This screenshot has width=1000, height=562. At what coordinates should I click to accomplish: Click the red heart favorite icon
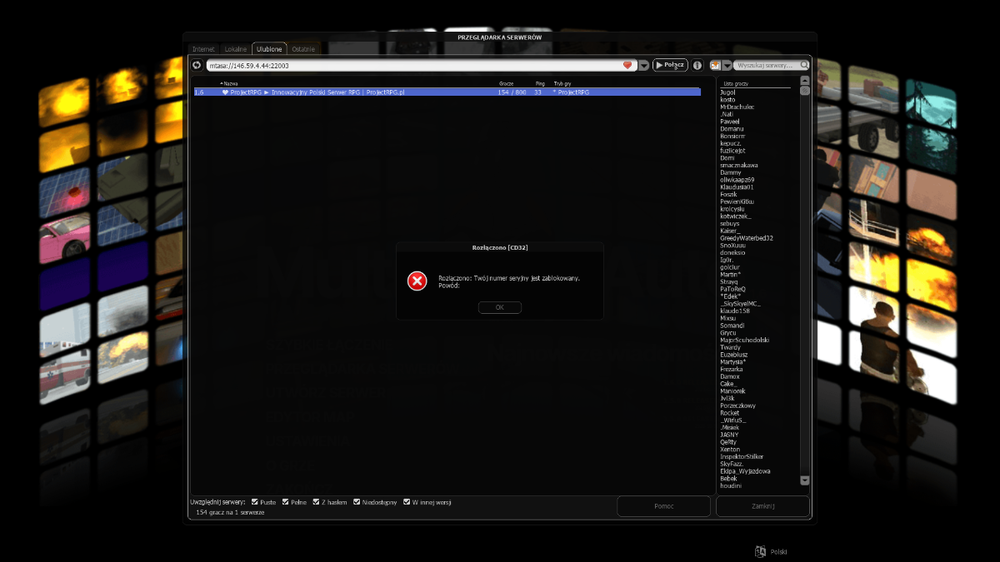[628, 65]
